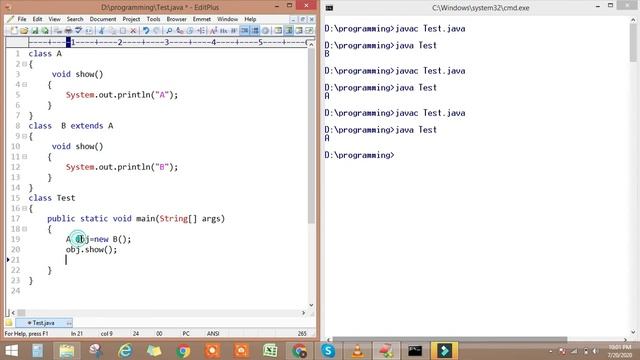Click the taskbar clock showing date
The height and width of the screenshot is (360, 640).
tap(620, 351)
